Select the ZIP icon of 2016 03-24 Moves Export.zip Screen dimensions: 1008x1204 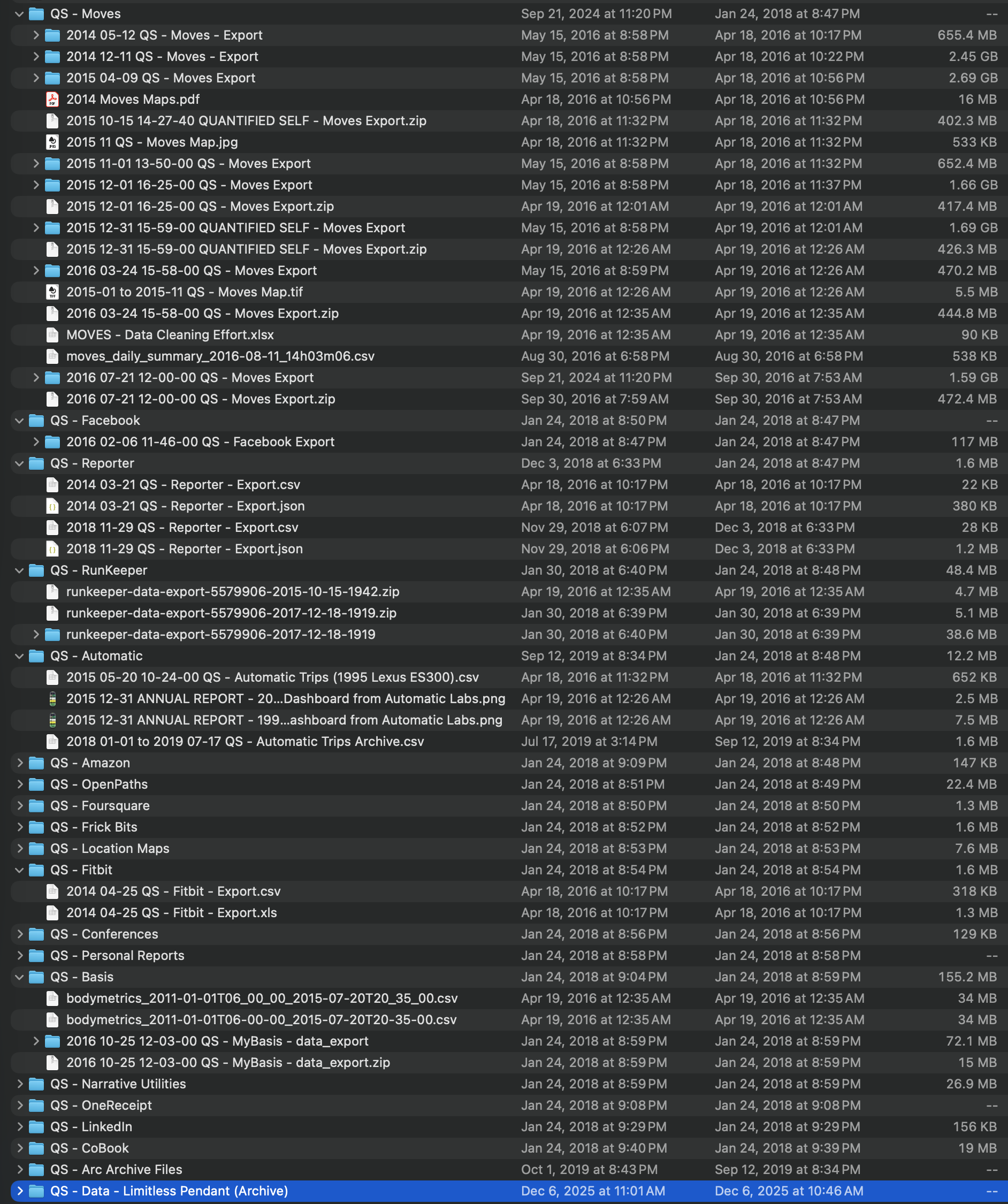[x=52, y=313]
